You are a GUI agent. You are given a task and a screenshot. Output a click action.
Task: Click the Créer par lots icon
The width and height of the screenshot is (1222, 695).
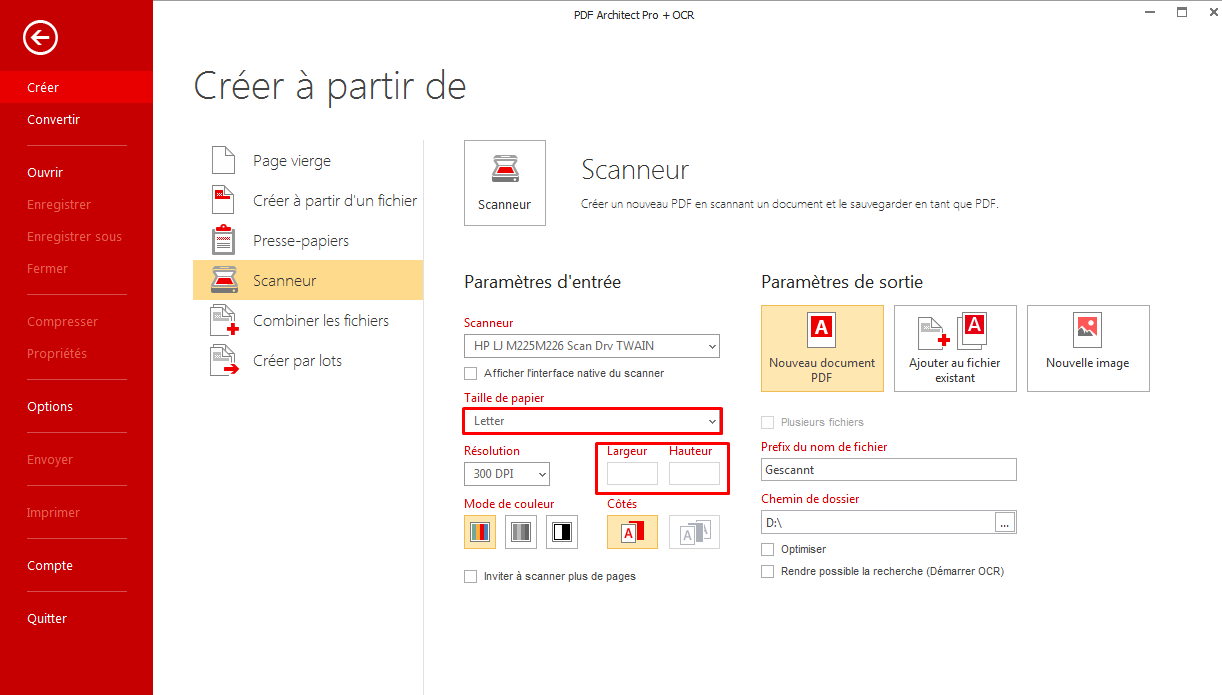[224, 360]
